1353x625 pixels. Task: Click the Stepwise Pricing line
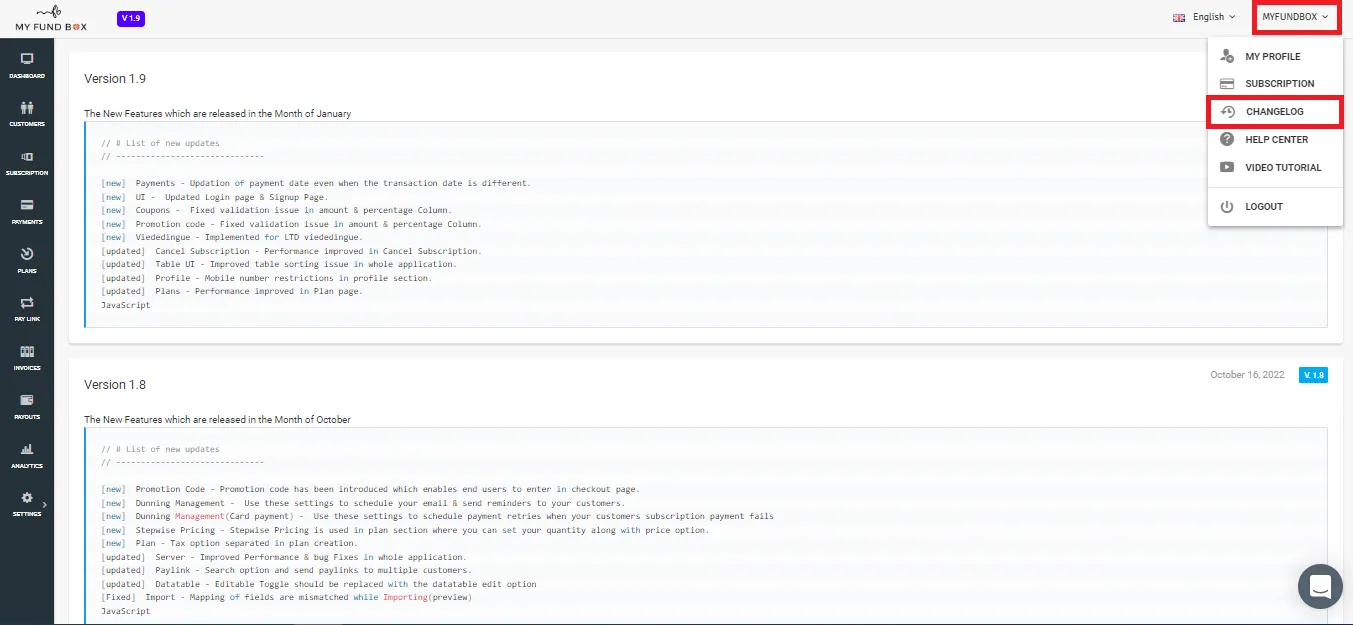(x=405, y=530)
